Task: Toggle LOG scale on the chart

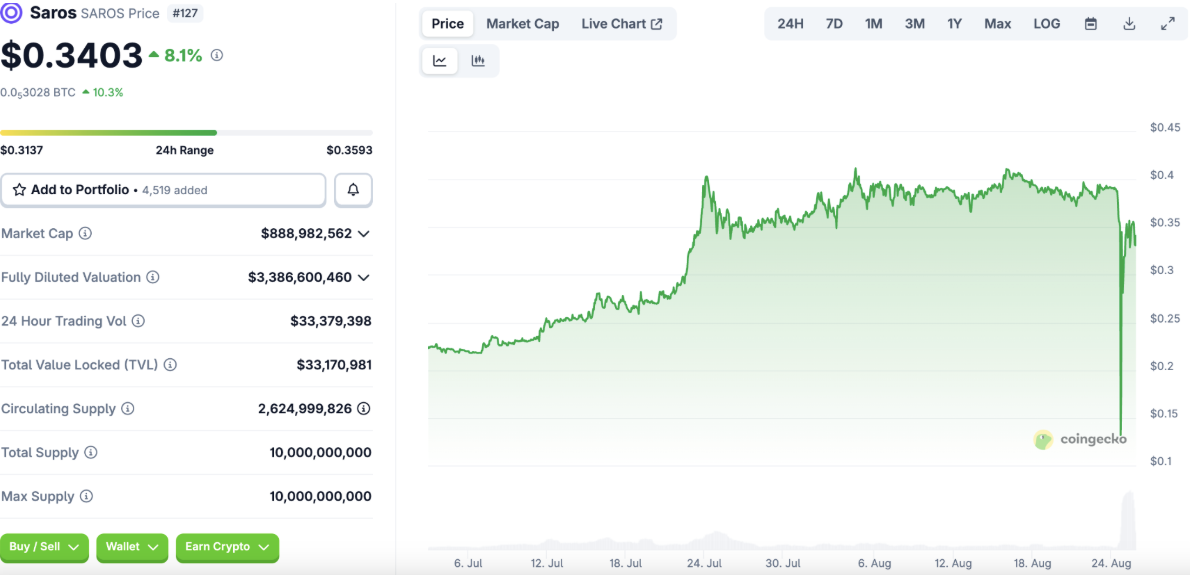Action: 1047,24
